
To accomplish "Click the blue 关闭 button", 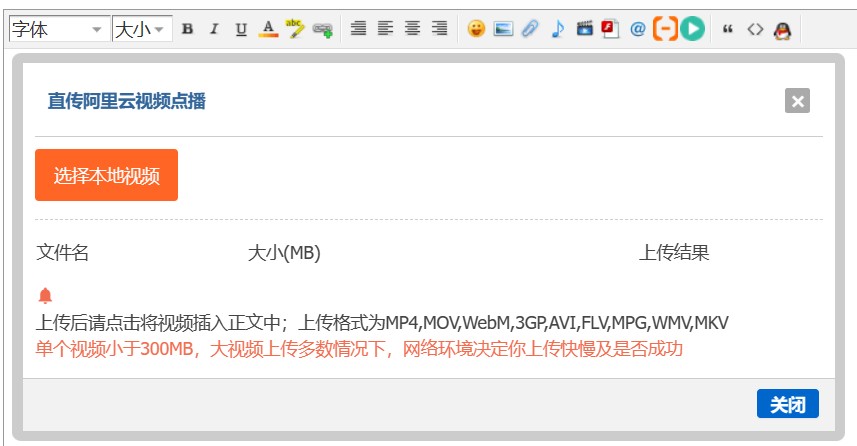I will (788, 404).
